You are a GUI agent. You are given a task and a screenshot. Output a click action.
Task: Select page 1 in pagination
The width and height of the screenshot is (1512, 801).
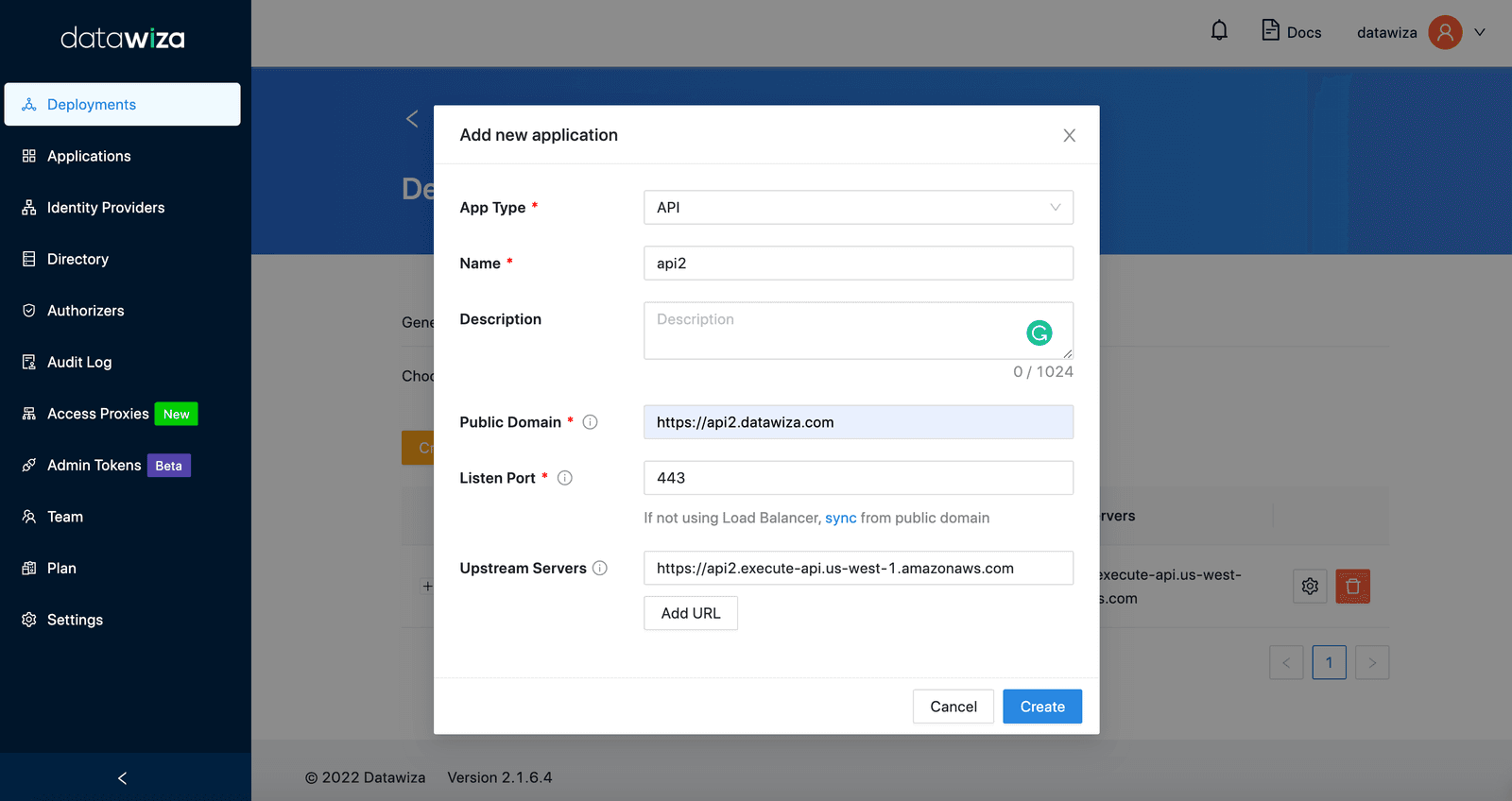click(x=1329, y=662)
